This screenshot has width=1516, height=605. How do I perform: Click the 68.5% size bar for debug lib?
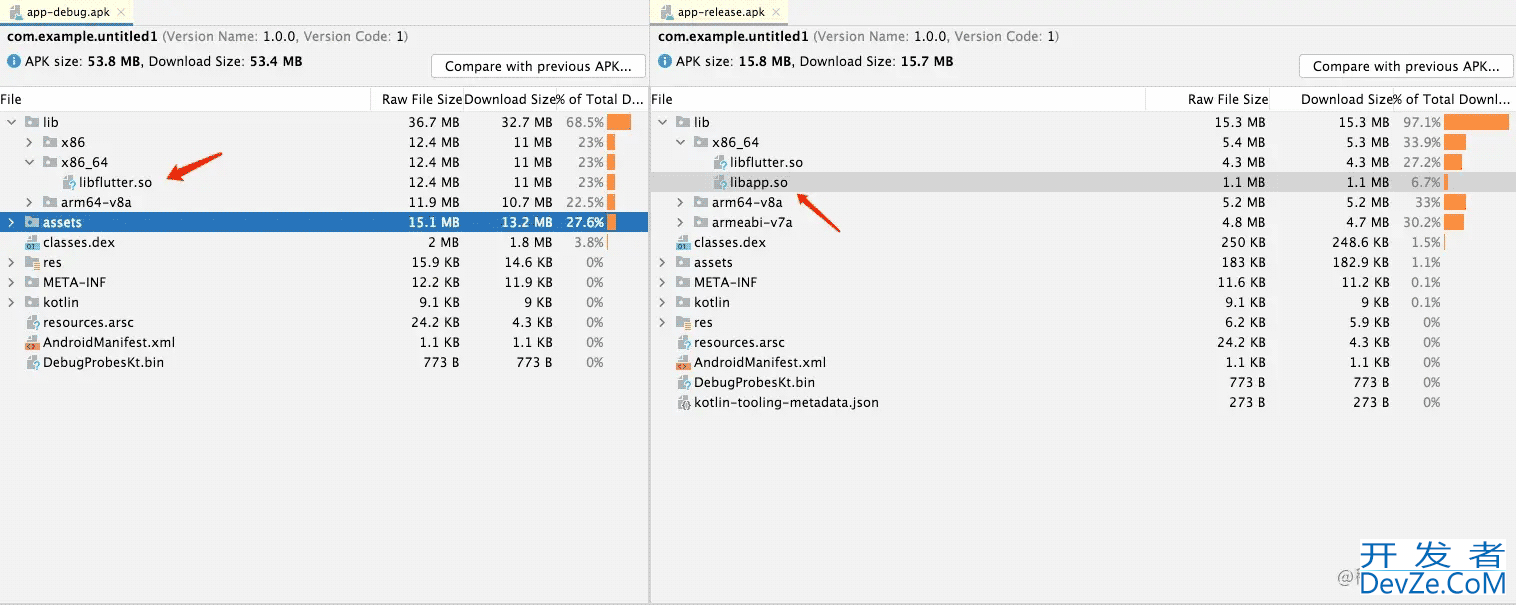[x=619, y=122]
